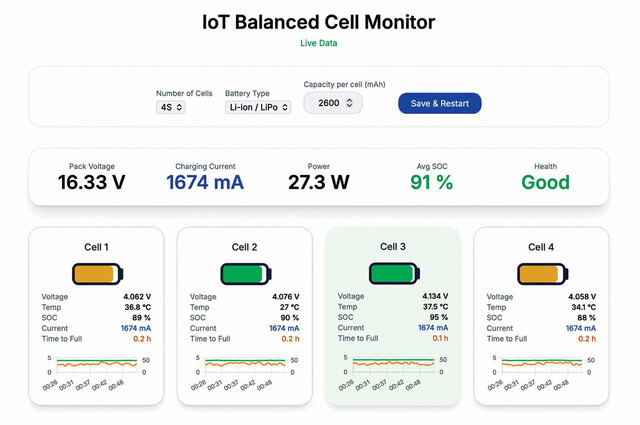Screen dimensions: 640x425
Task: Select the Cell 3 card title
Action: pos(393,247)
